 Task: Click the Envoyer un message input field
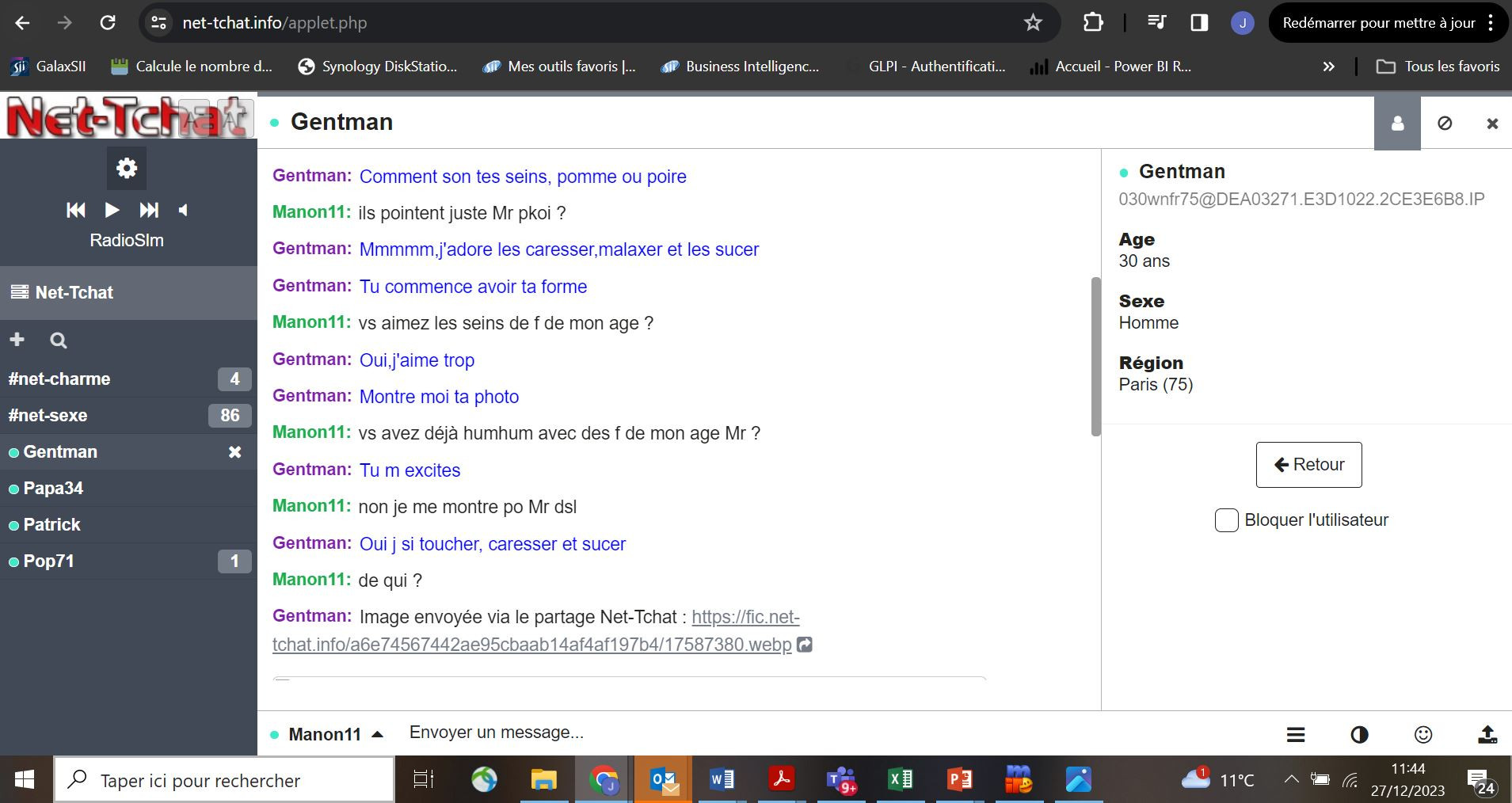point(832,733)
